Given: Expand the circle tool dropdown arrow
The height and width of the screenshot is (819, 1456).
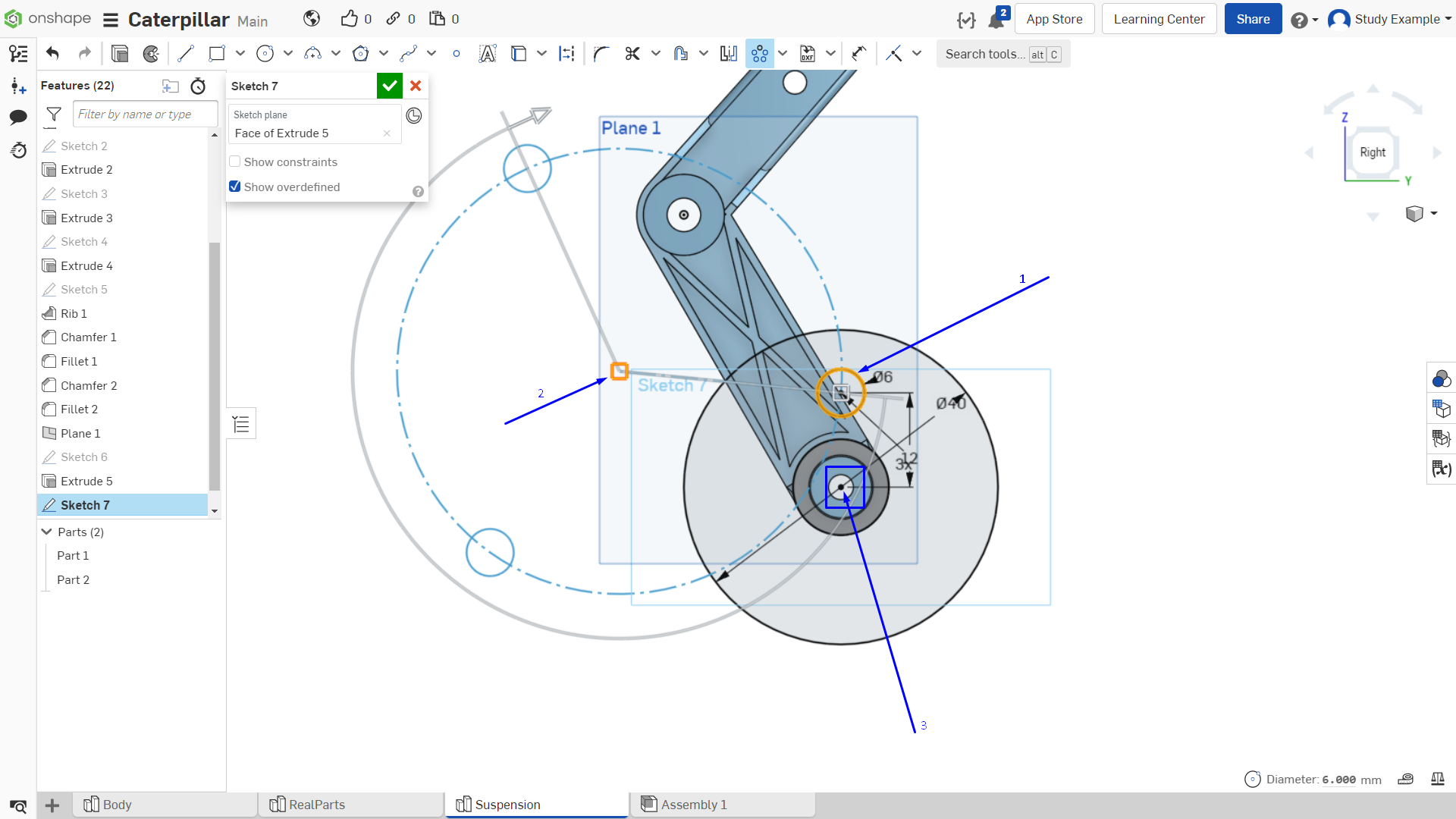Looking at the screenshot, I should (288, 54).
